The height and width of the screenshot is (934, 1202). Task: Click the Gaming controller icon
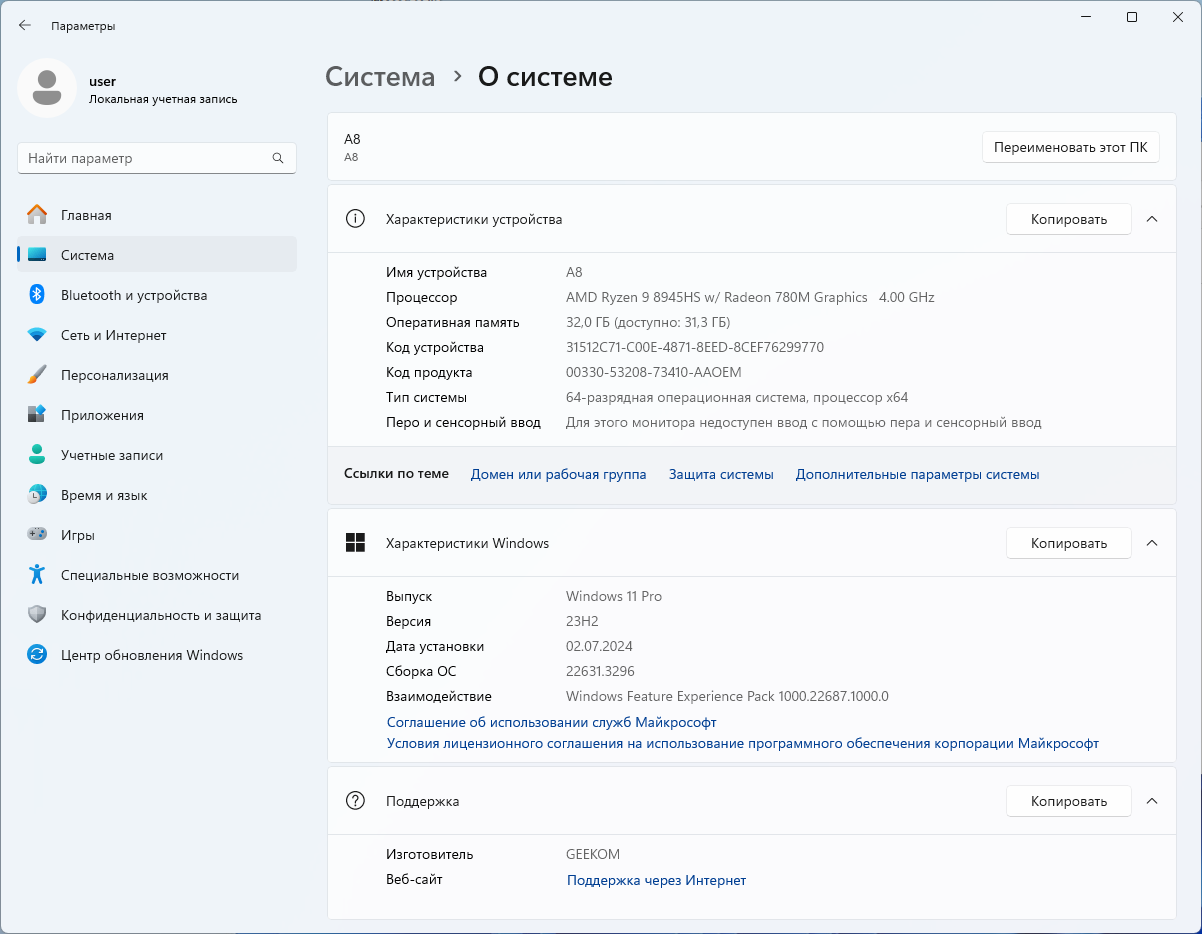[37, 535]
